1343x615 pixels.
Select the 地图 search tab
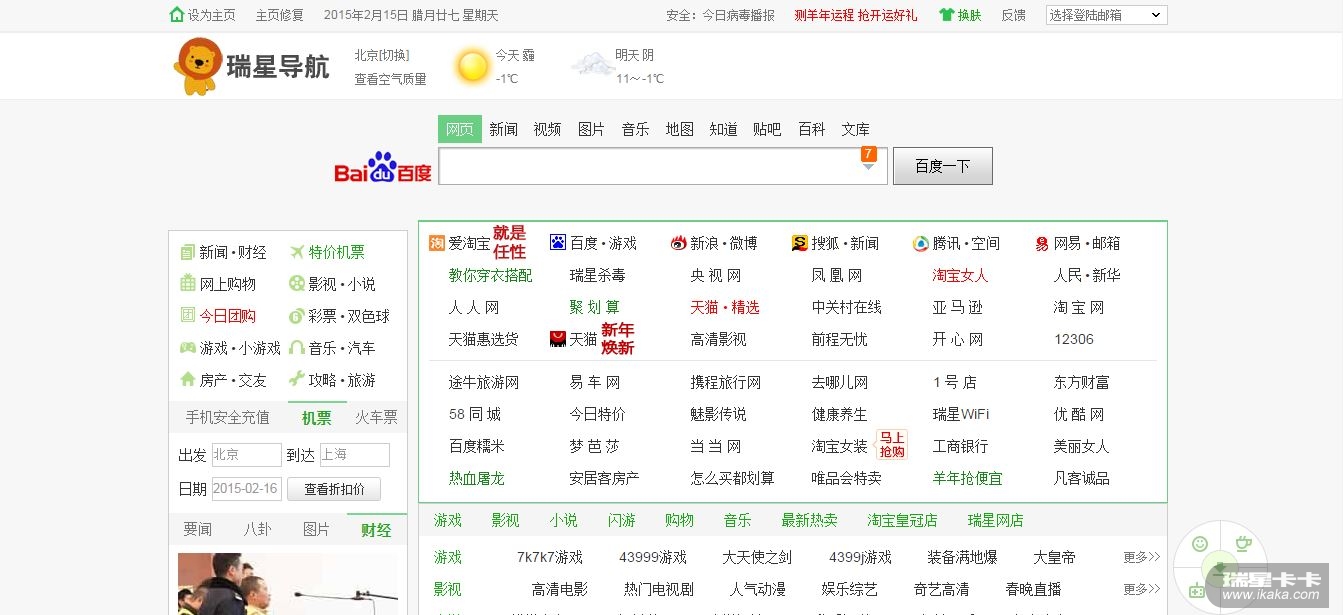tap(680, 129)
